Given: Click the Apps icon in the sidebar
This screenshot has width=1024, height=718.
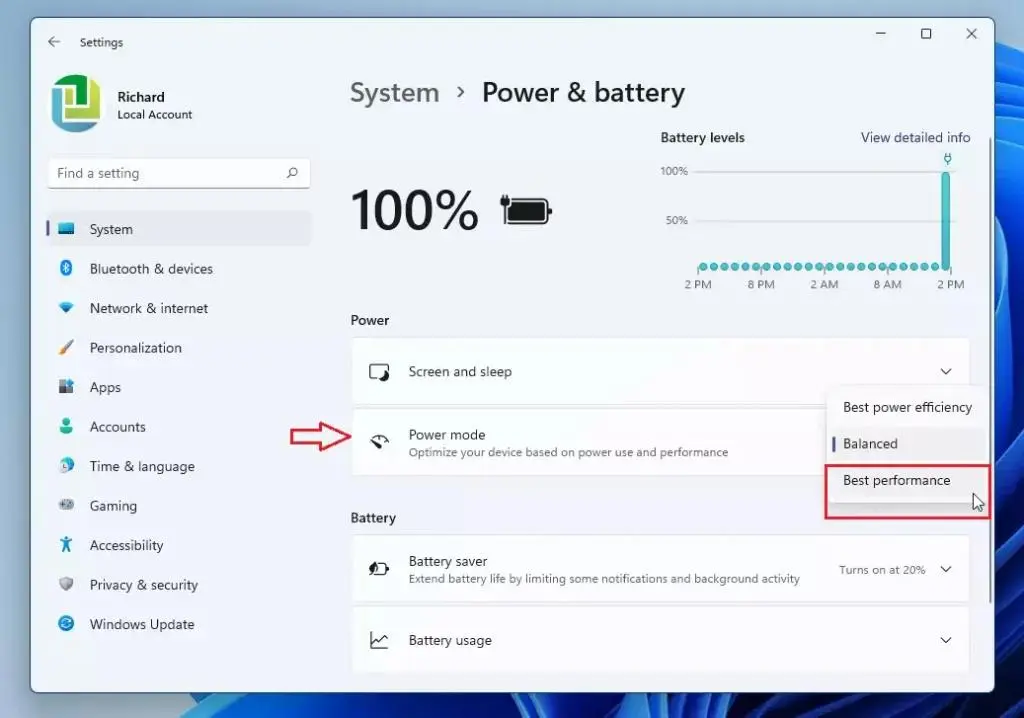Looking at the screenshot, I should [66, 386].
